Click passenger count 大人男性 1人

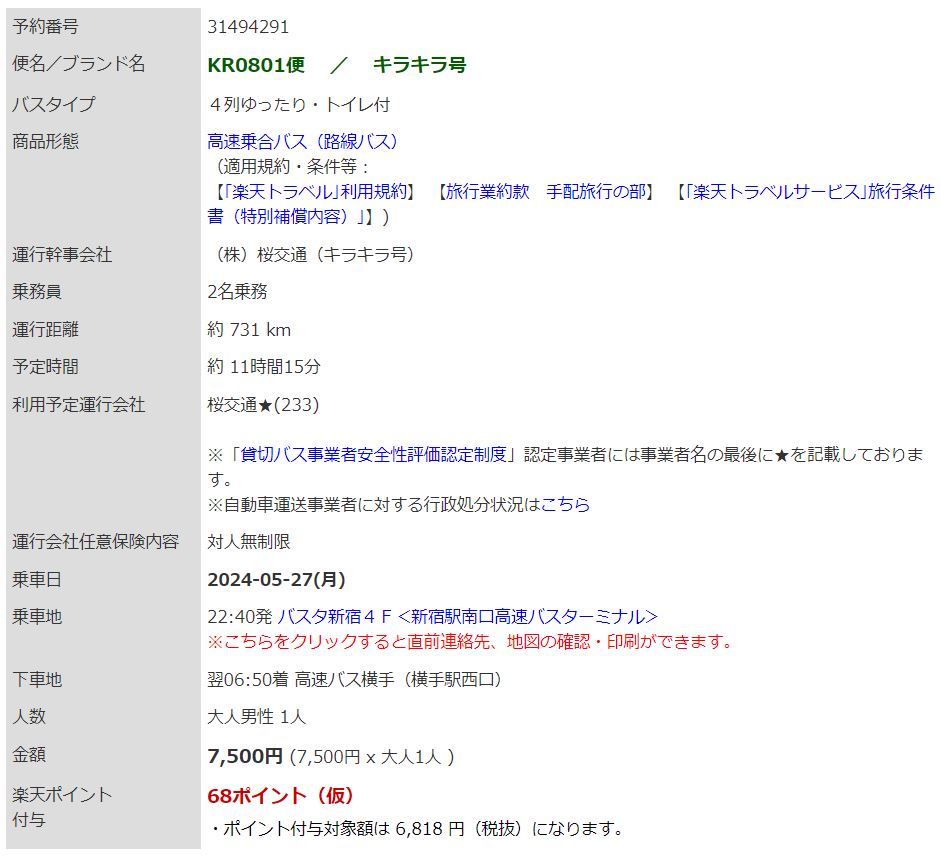[x=257, y=717]
